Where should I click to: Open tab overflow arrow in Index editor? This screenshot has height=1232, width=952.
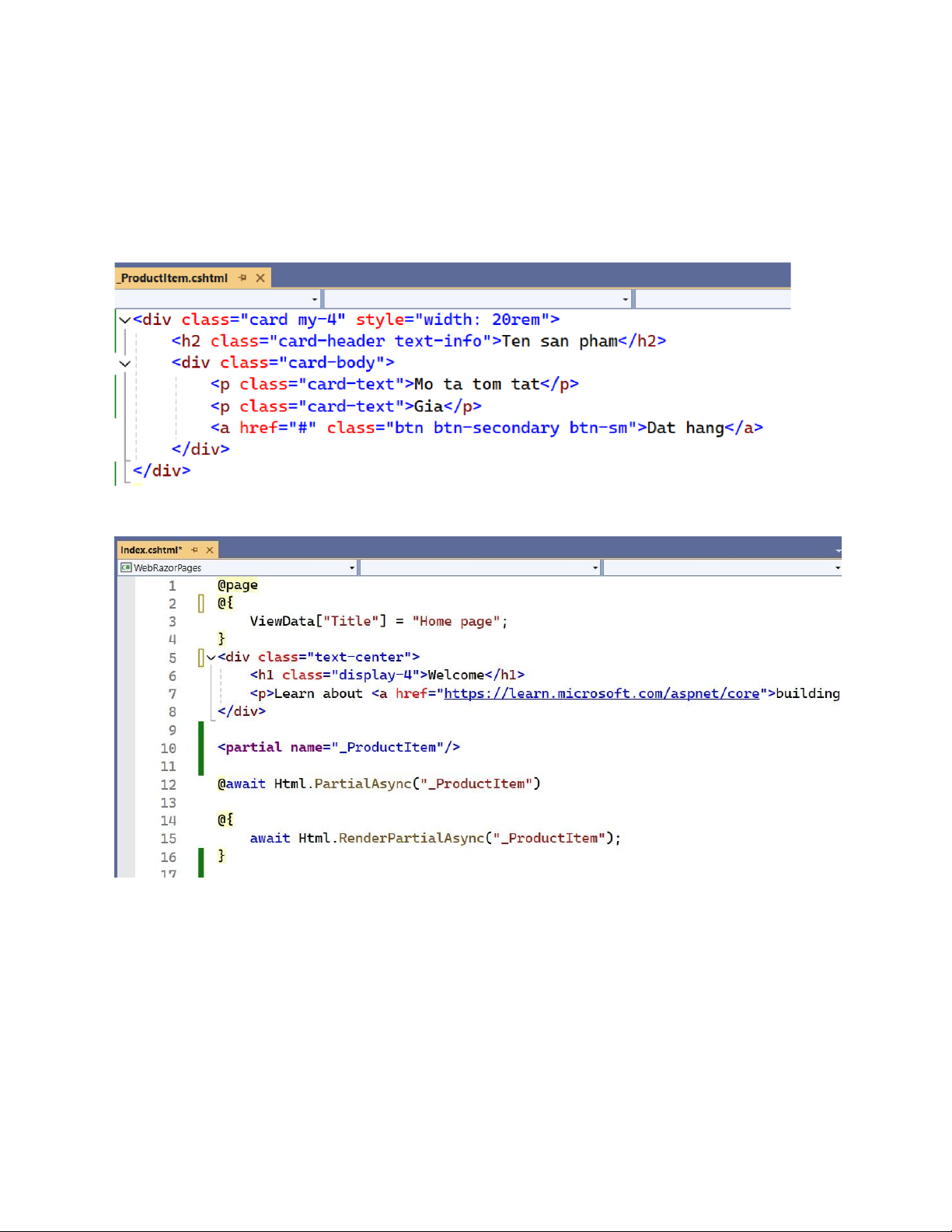838,550
